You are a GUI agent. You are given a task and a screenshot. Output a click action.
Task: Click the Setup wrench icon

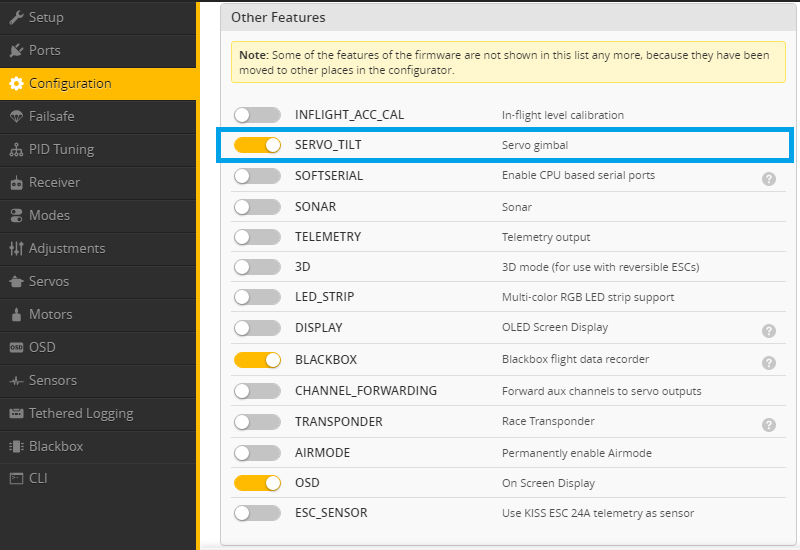click(16, 17)
